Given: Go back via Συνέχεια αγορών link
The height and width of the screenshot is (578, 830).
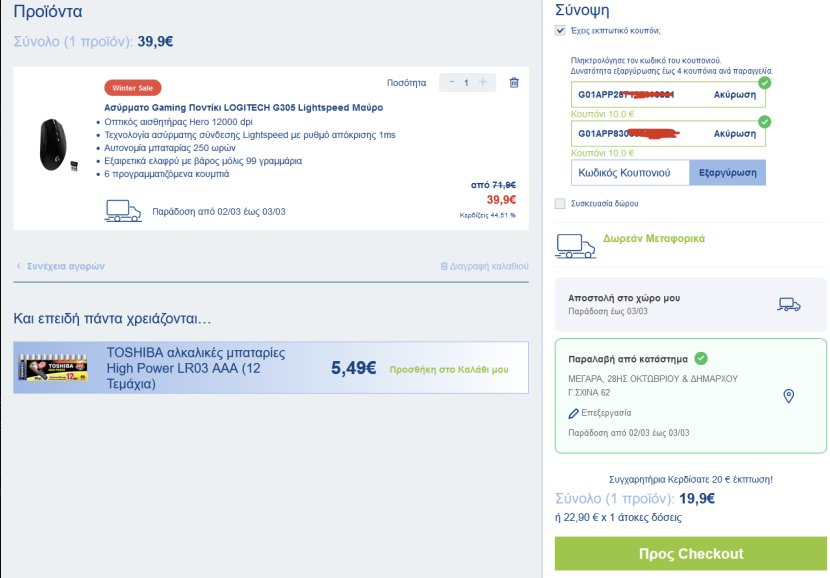Looking at the screenshot, I should click(x=60, y=266).
